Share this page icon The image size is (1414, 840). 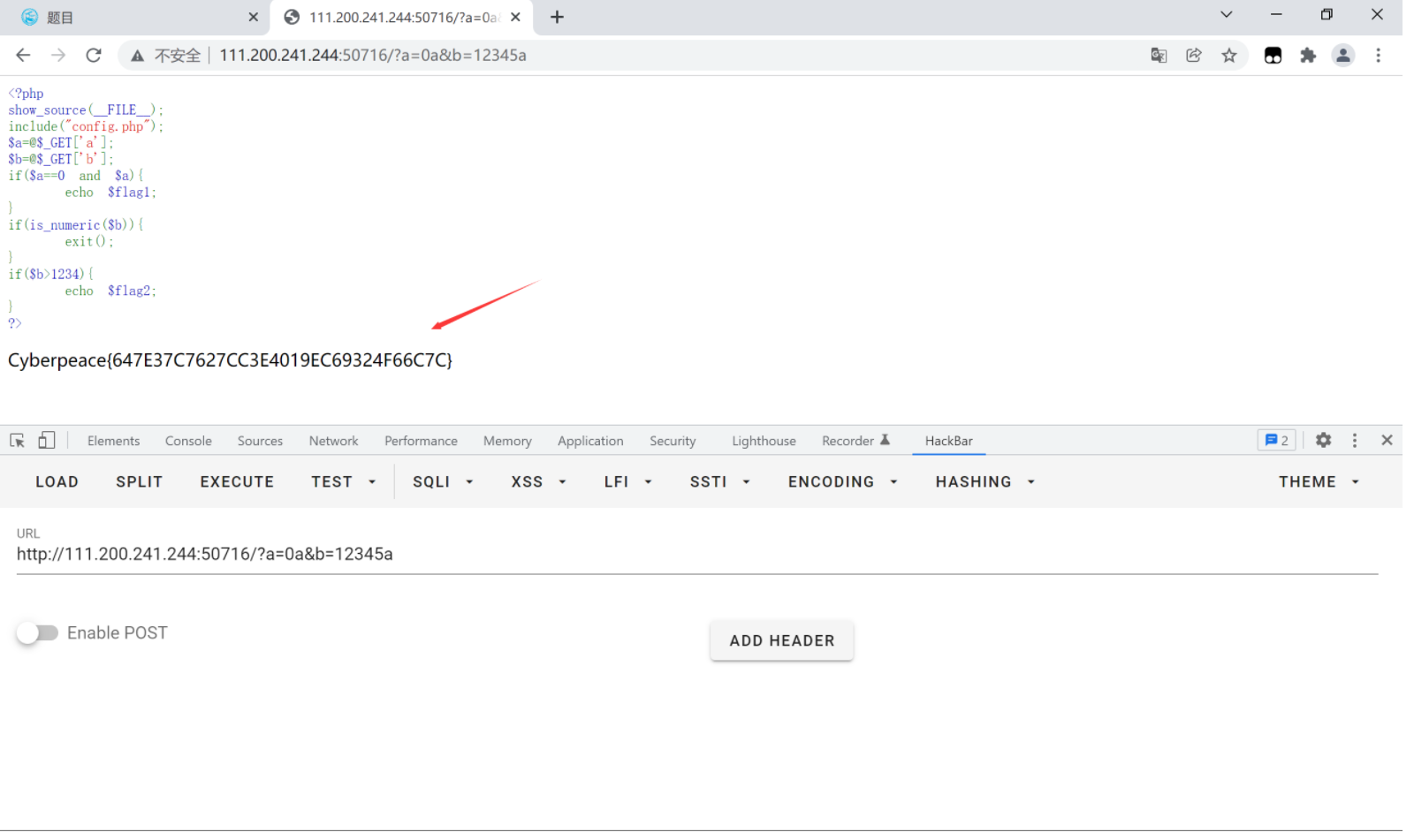[1194, 55]
